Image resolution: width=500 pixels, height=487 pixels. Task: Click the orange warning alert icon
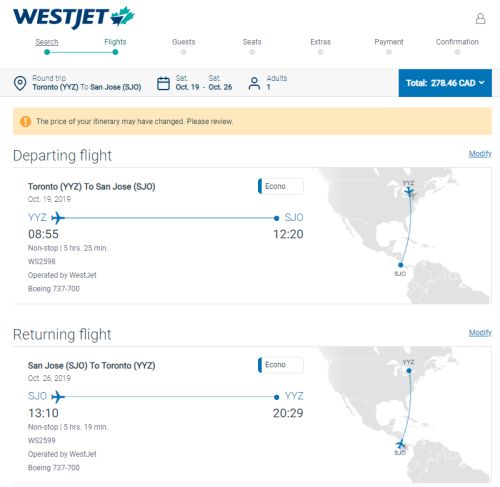(x=26, y=121)
